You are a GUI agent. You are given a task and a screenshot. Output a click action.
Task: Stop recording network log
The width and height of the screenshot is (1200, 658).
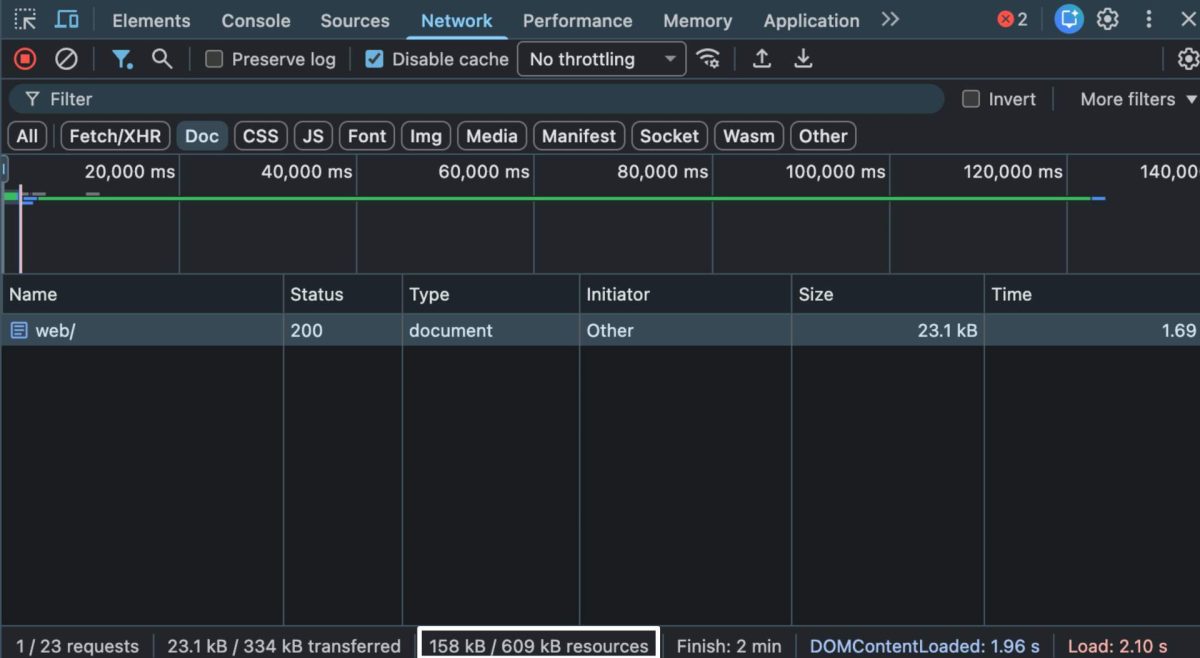click(25, 59)
